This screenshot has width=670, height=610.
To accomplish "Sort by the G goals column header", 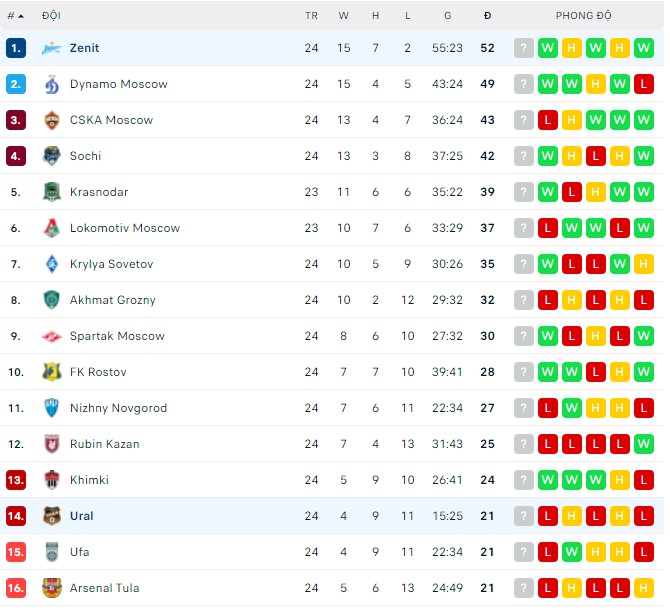I will (x=447, y=16).
